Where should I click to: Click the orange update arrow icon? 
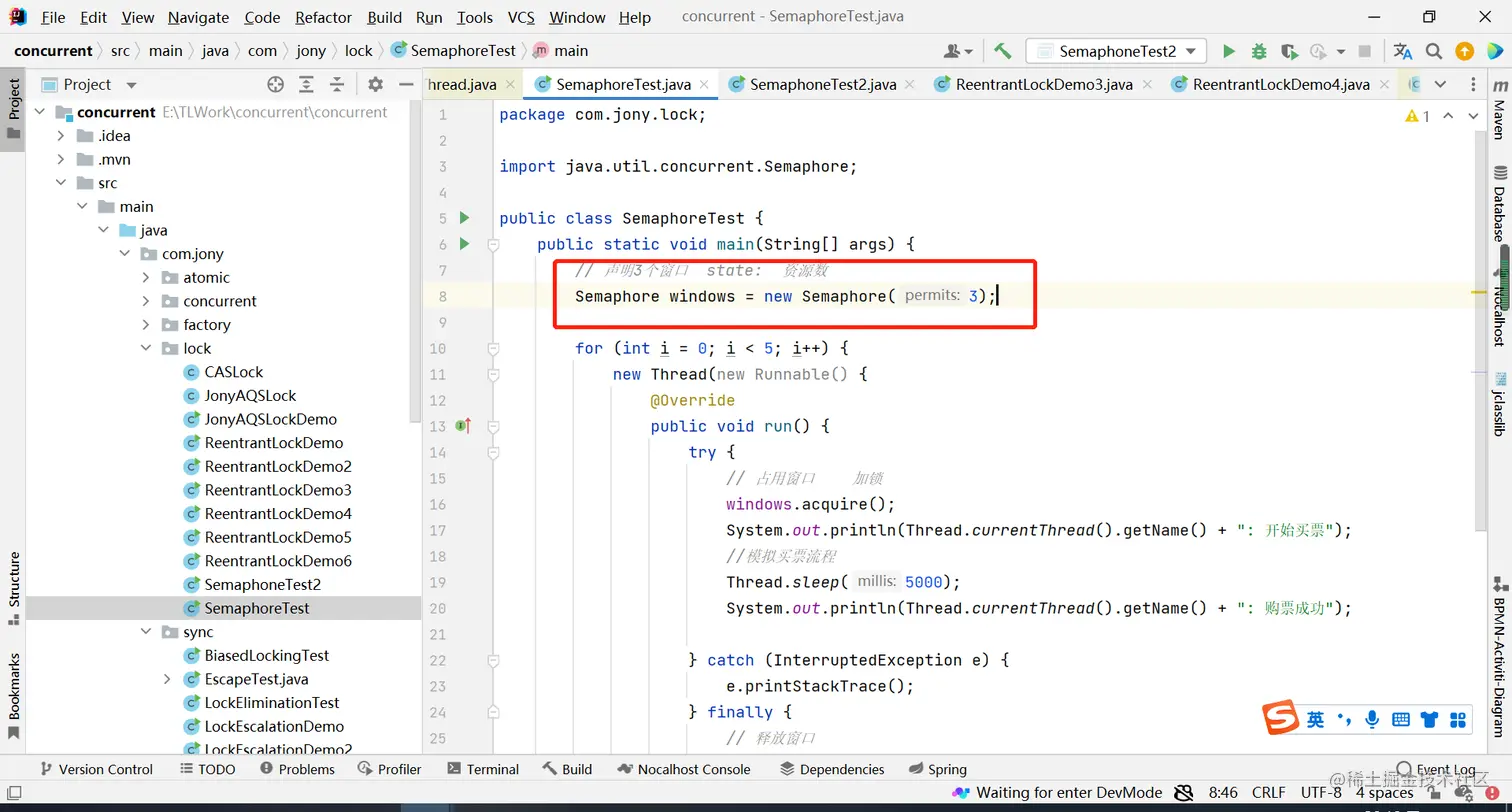(1464, 51)
